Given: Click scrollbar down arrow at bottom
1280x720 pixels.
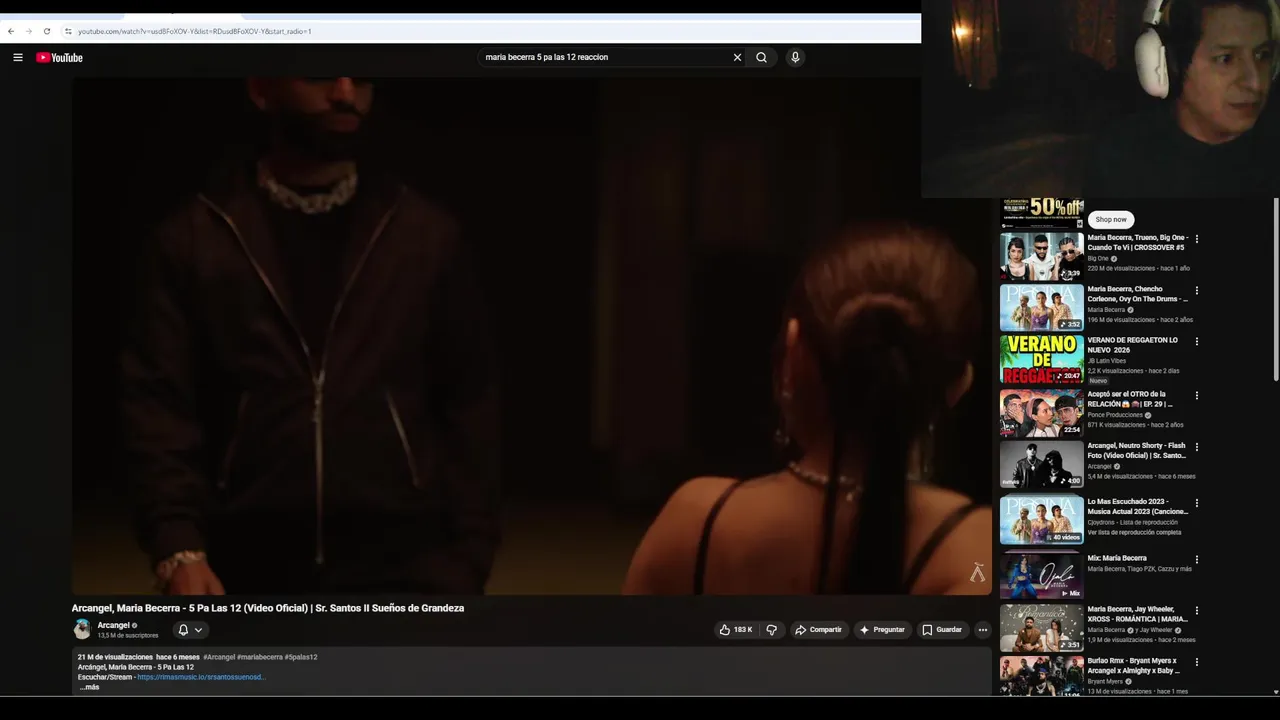Looking at the screenshot, I should pyautogui.click(x=1275, y=691).
